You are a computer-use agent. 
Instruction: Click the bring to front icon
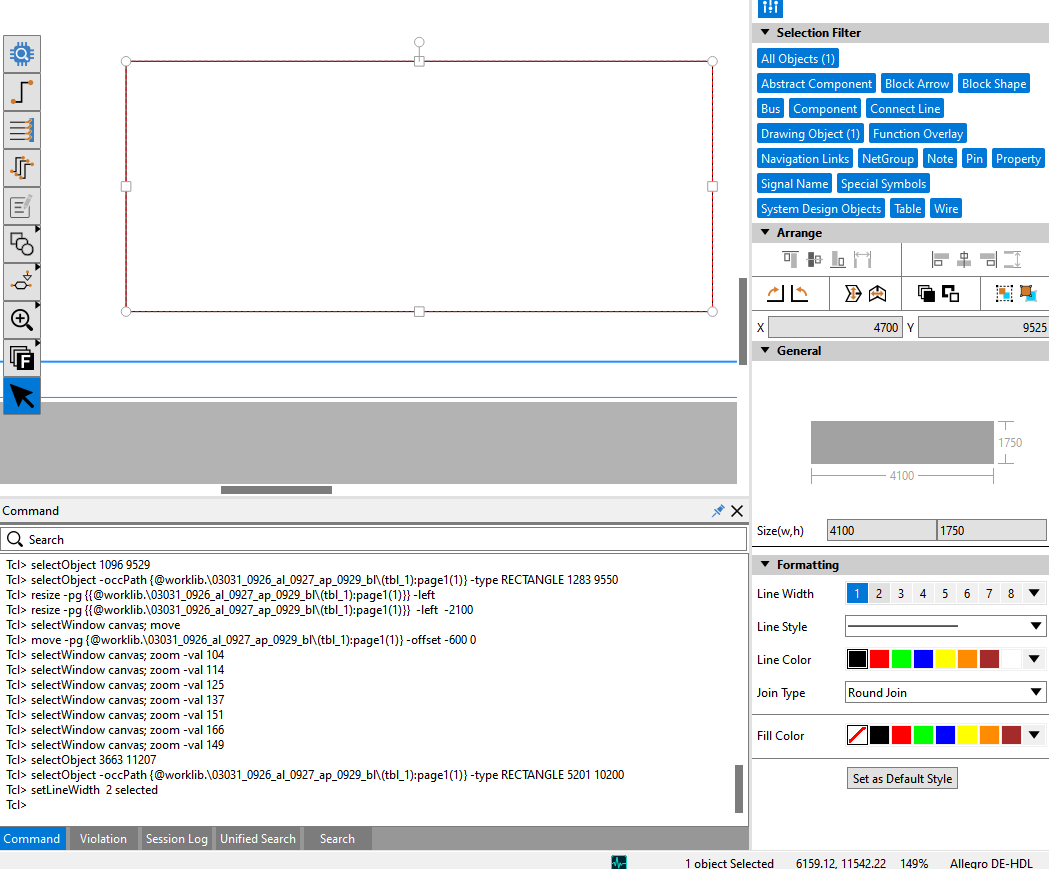pos(926,293)
